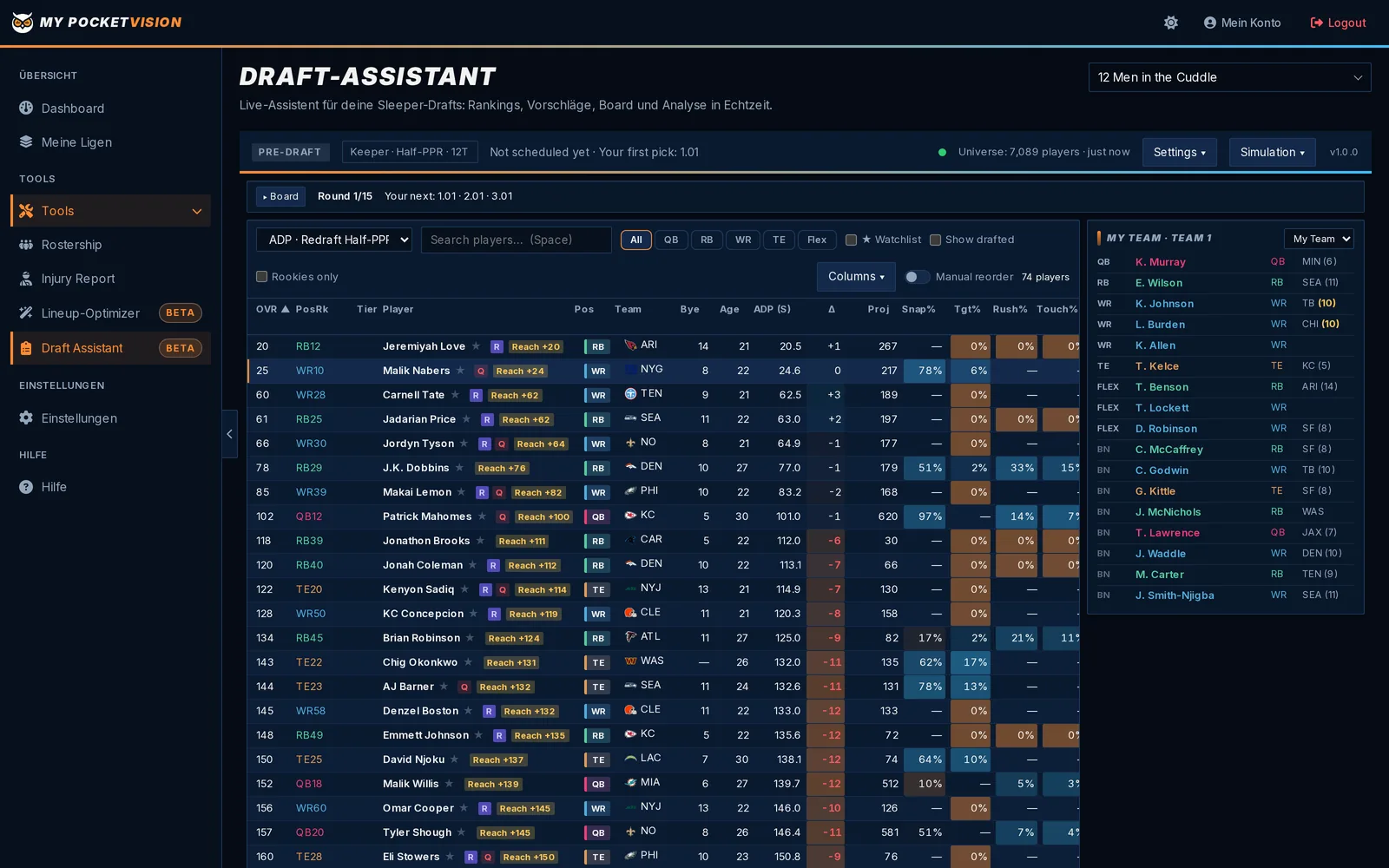Sort by the Proj column header
The width and height of the screenshot is (1389, 868).
point(879,309)
